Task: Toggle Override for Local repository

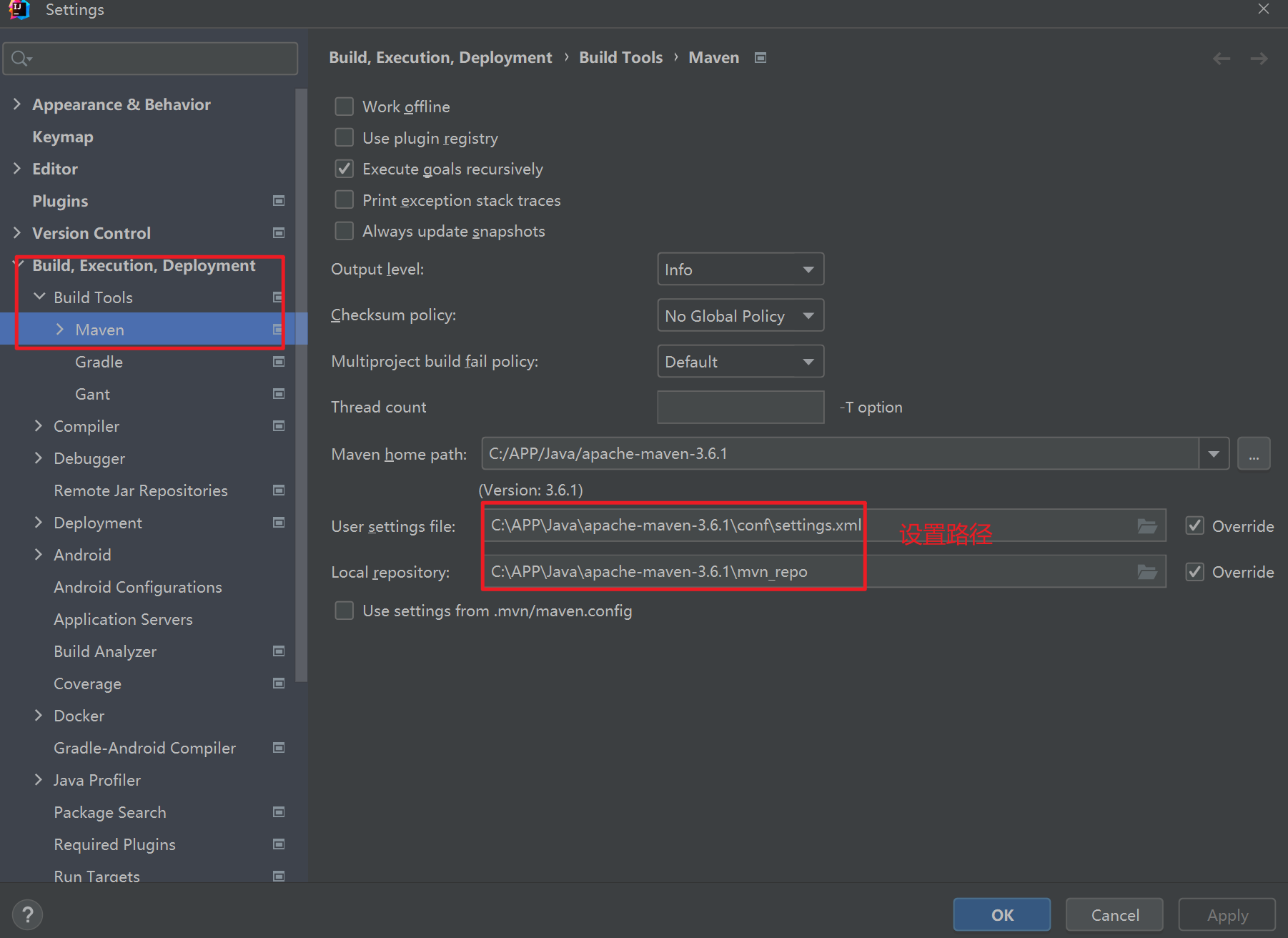Action: coord(1195,572)
